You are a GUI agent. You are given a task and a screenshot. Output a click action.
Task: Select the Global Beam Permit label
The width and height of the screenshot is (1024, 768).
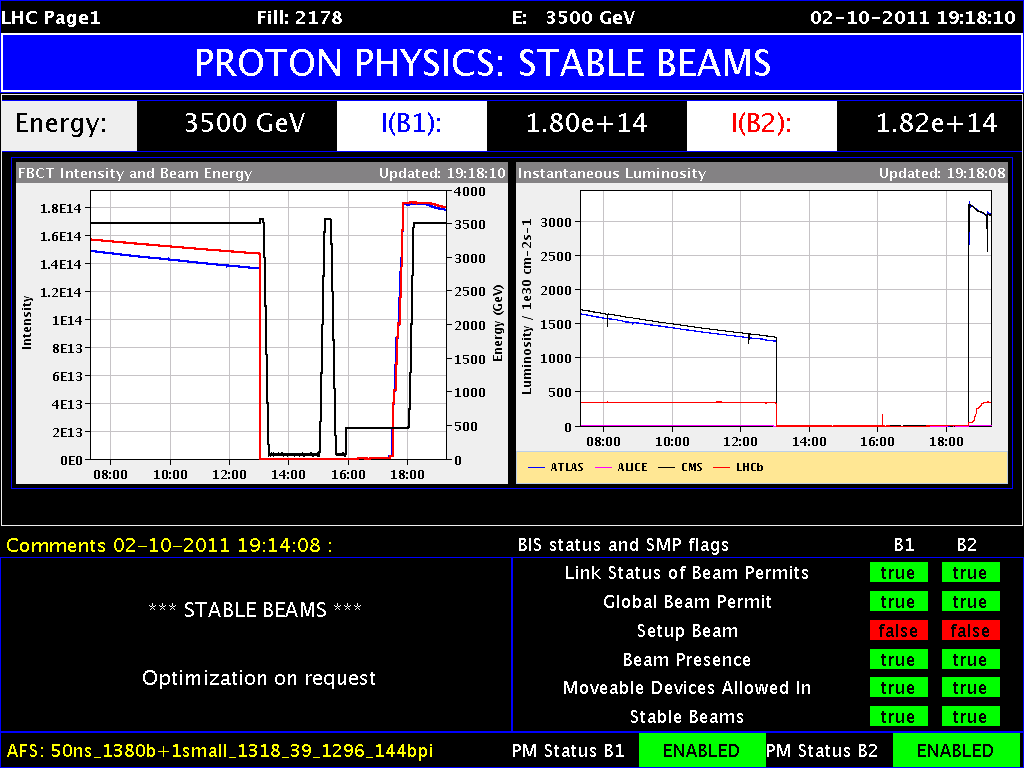687,601
